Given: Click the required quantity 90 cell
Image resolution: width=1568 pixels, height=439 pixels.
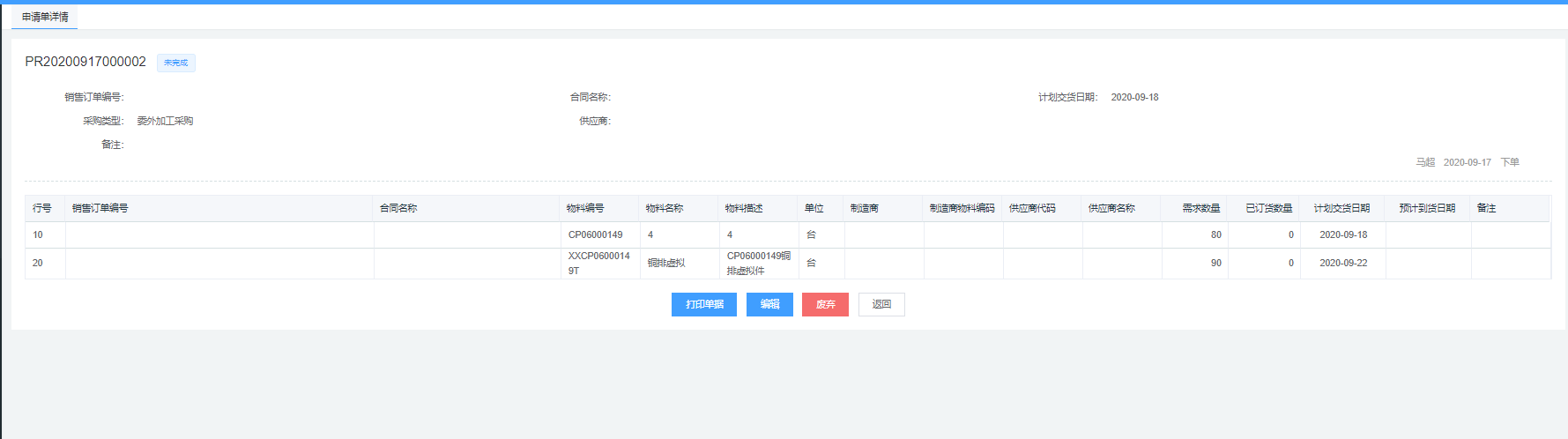Looking at the screenshot, I should (1215, 263).
